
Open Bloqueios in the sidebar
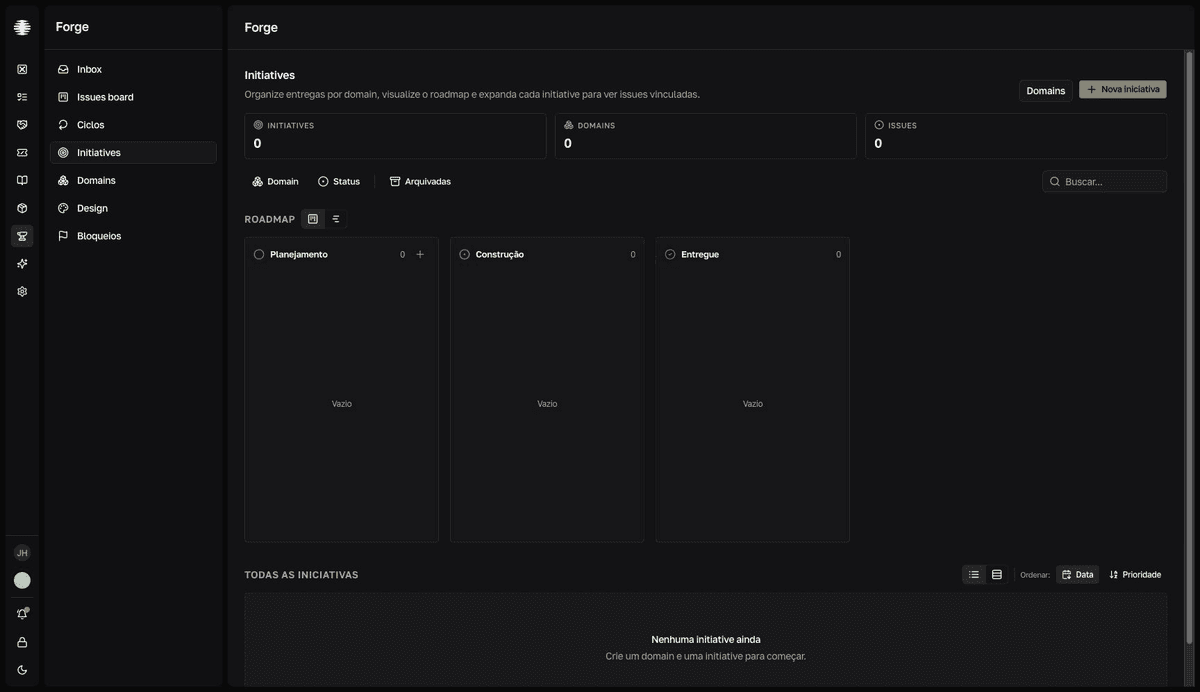(133, 236)
